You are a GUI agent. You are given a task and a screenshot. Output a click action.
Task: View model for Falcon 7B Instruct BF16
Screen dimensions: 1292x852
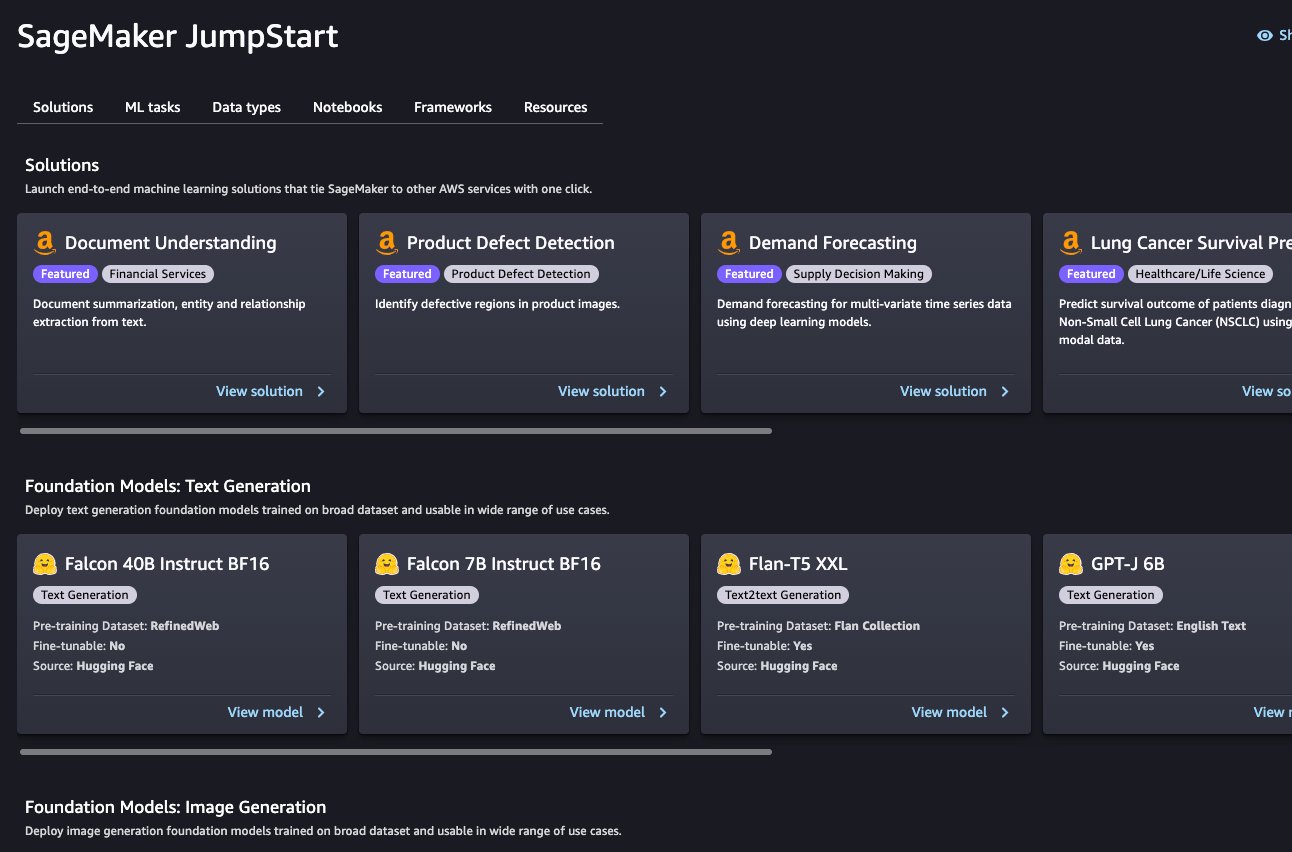coord(607,713)
